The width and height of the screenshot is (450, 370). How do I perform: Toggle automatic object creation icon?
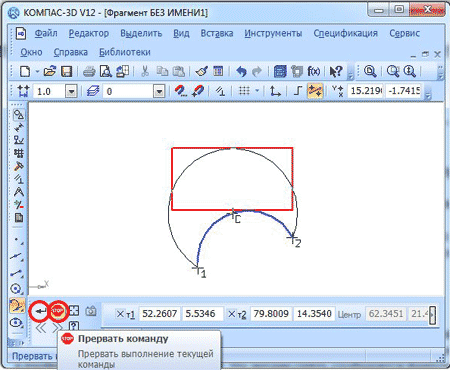tap(74, 311)
